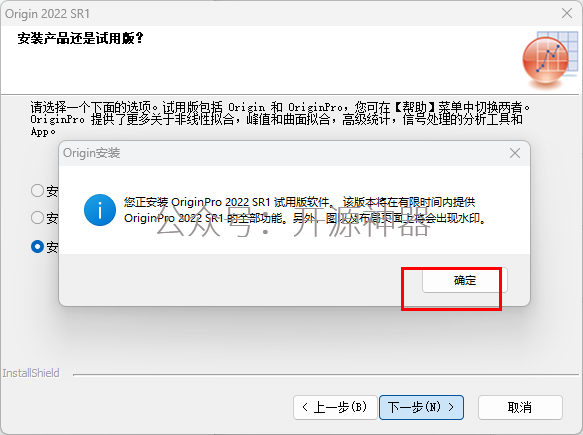The width and height of the screenshot is (583, 435).
Task: Click the 安装产品还是试用版？ heading
Action: pyautogui.click(x=80, y=38)
